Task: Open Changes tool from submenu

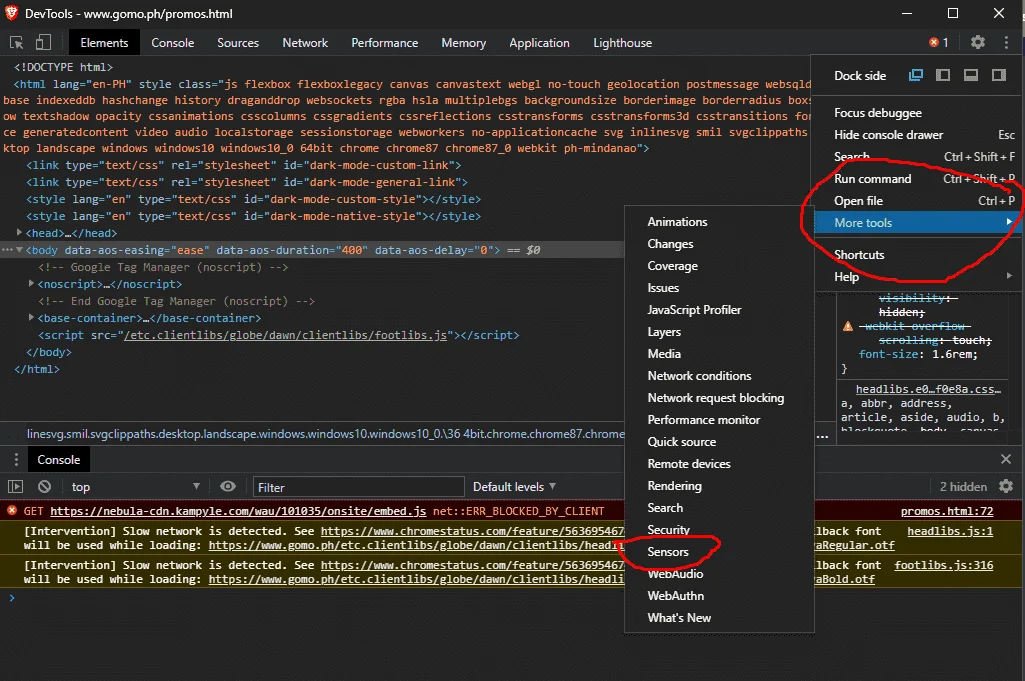Action: pos(719,244)
